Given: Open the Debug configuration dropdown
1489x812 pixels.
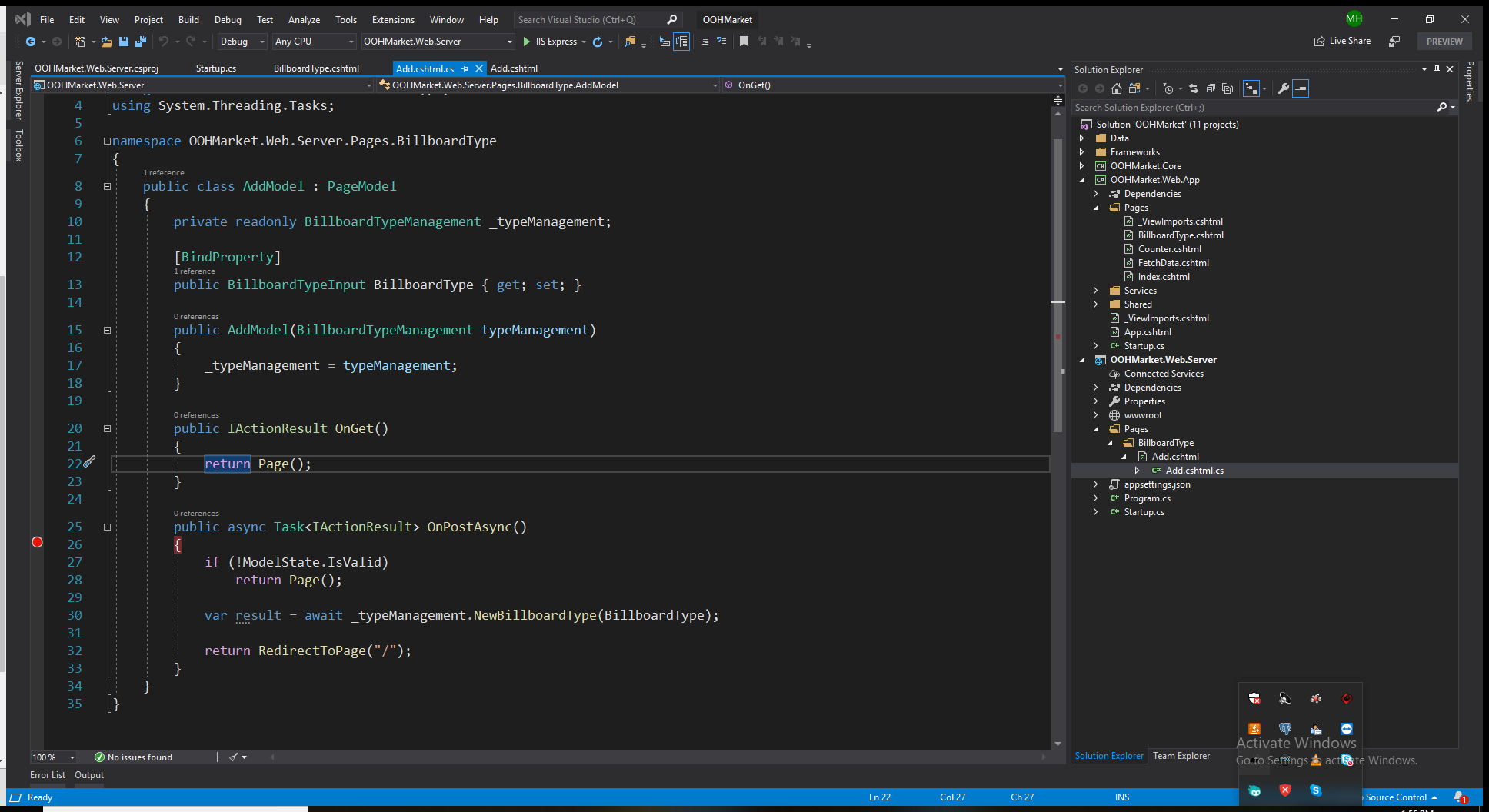Looking at the screenshot, I should (x=242, y=42).
